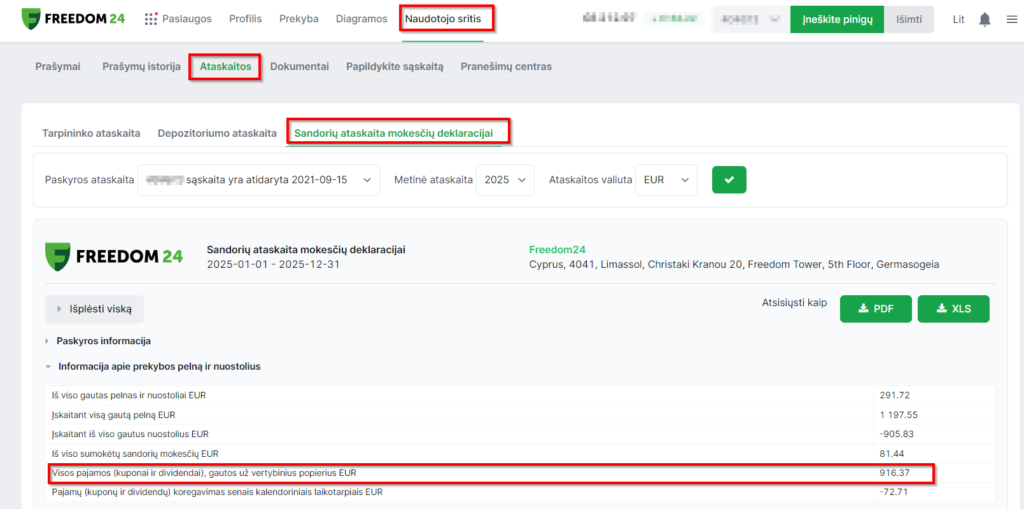Open the hamburger menu icon
Viewport: 1024px width, 509px height.
[1011, 20]
